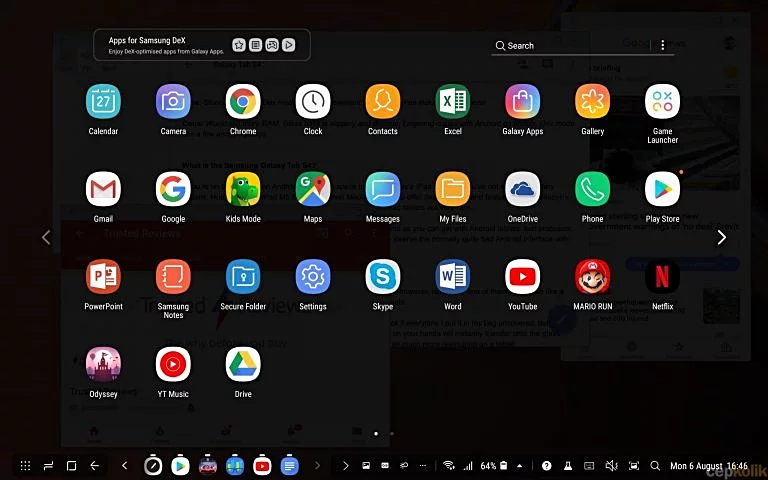
Task: Open the Gmail app
Action: (x=103, y=189)
